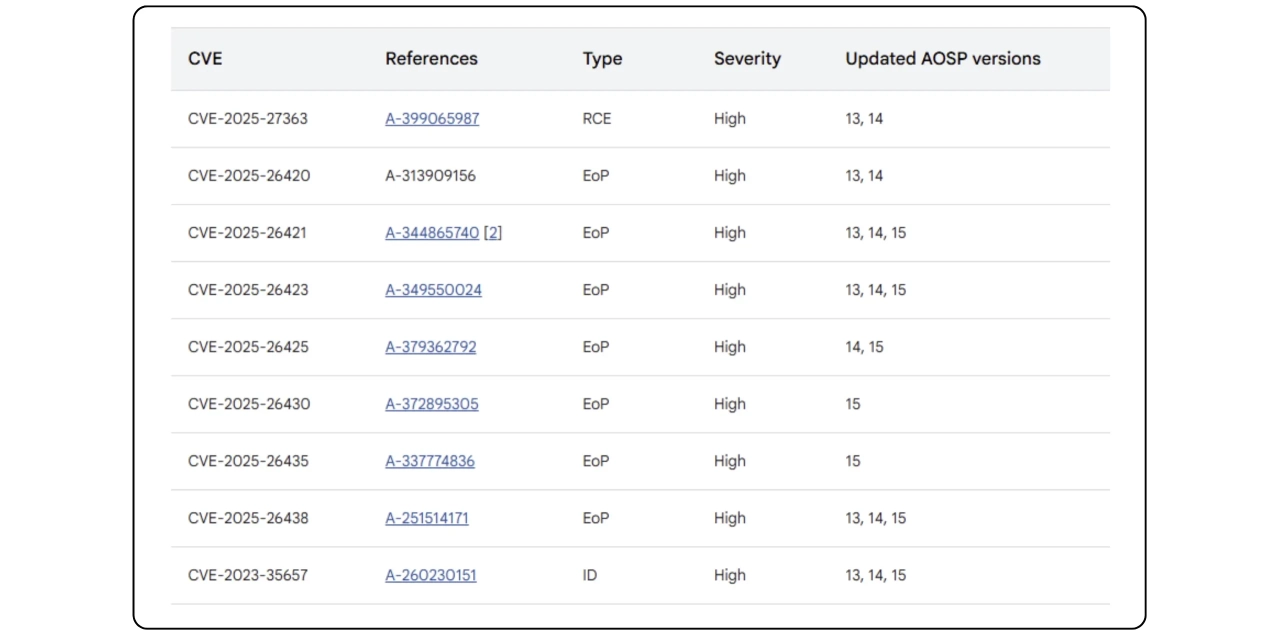
Task: Open reference A-260230151
Action: (x=431, y=575)
